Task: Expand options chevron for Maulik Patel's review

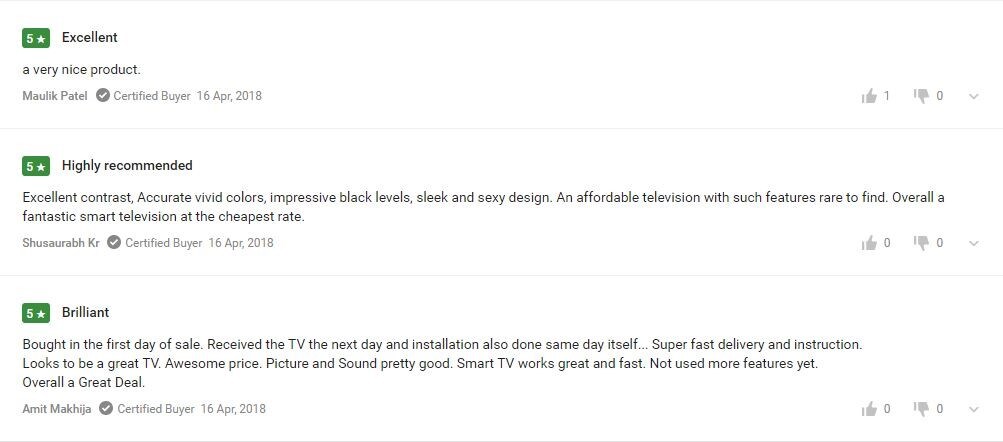Action: [x=974, y=97]
